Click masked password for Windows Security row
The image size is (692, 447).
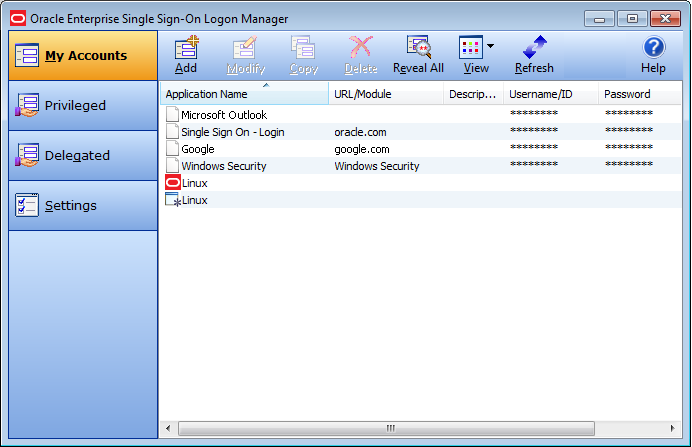[x=629, y=164]
